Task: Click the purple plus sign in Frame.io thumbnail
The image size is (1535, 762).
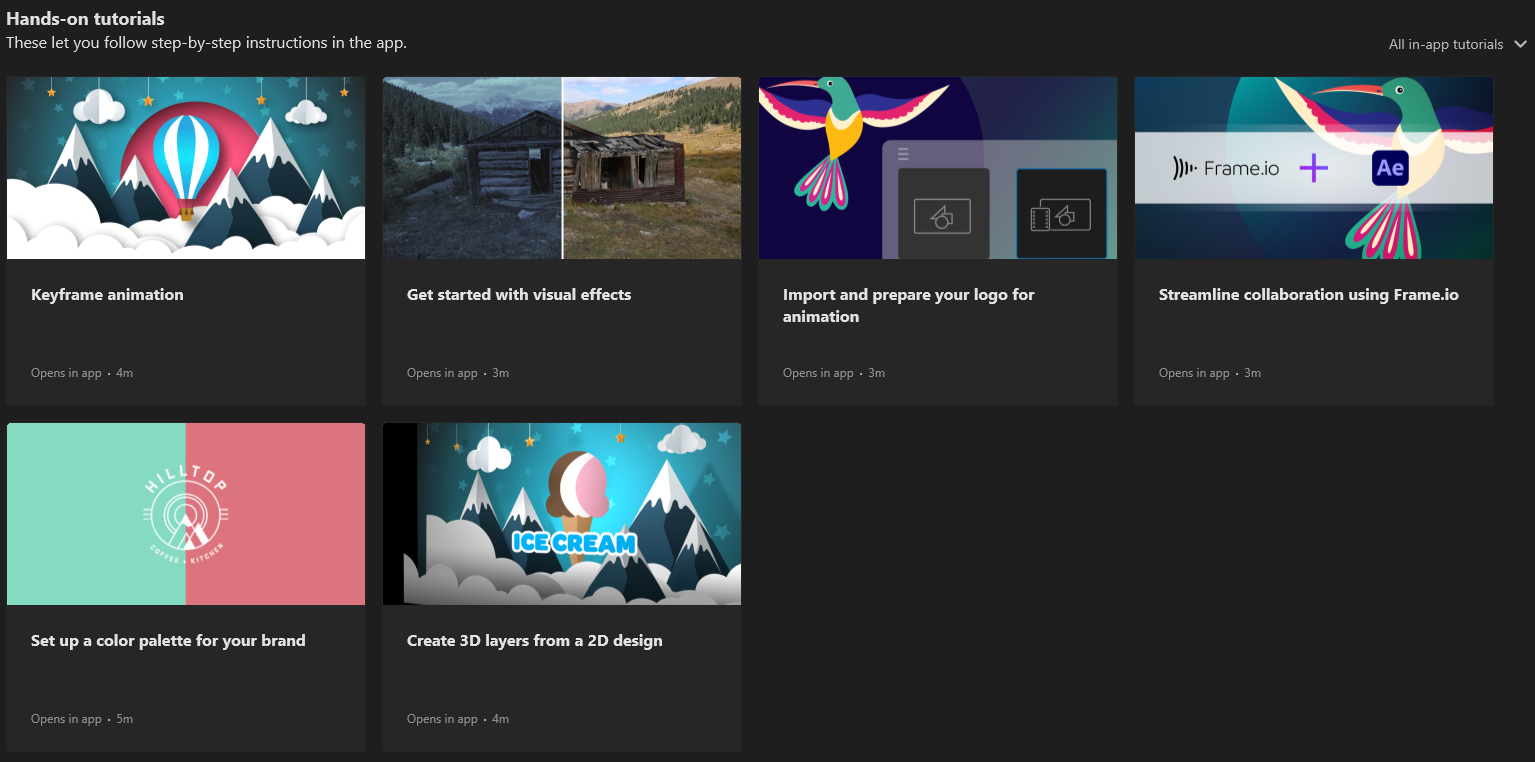Action: click(x=1313, y=168)
